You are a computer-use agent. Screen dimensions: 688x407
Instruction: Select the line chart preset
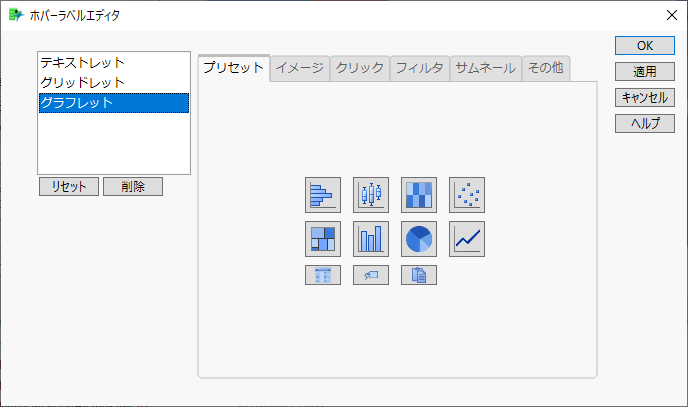pos(467,239)
